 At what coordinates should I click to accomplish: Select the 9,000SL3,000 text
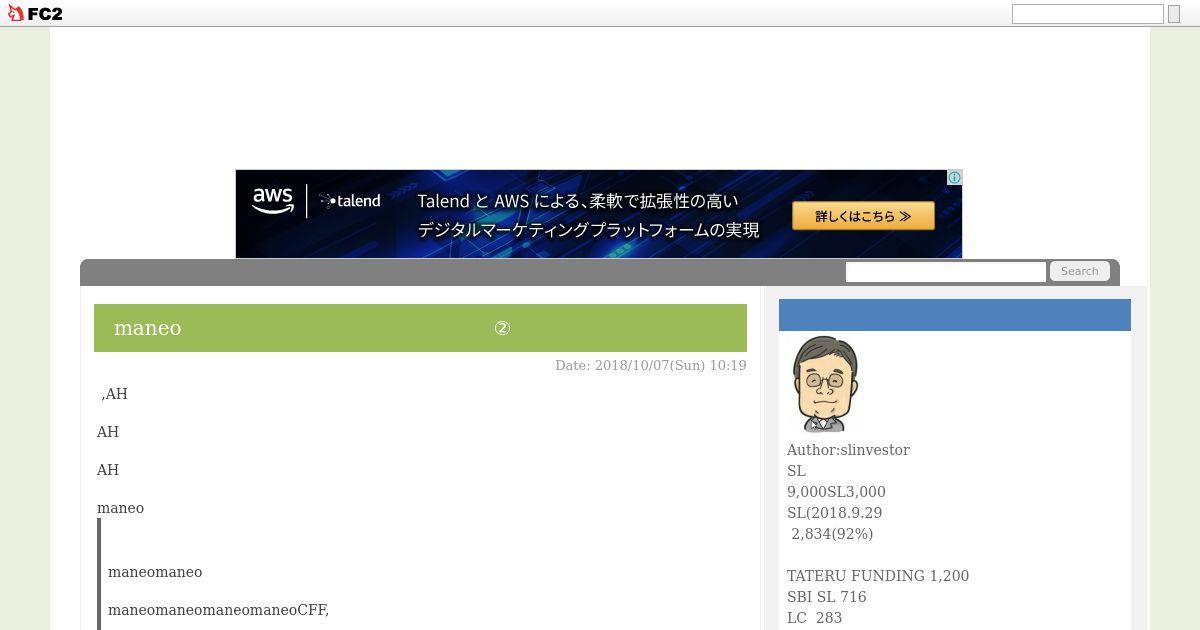(x=836, y=492)
